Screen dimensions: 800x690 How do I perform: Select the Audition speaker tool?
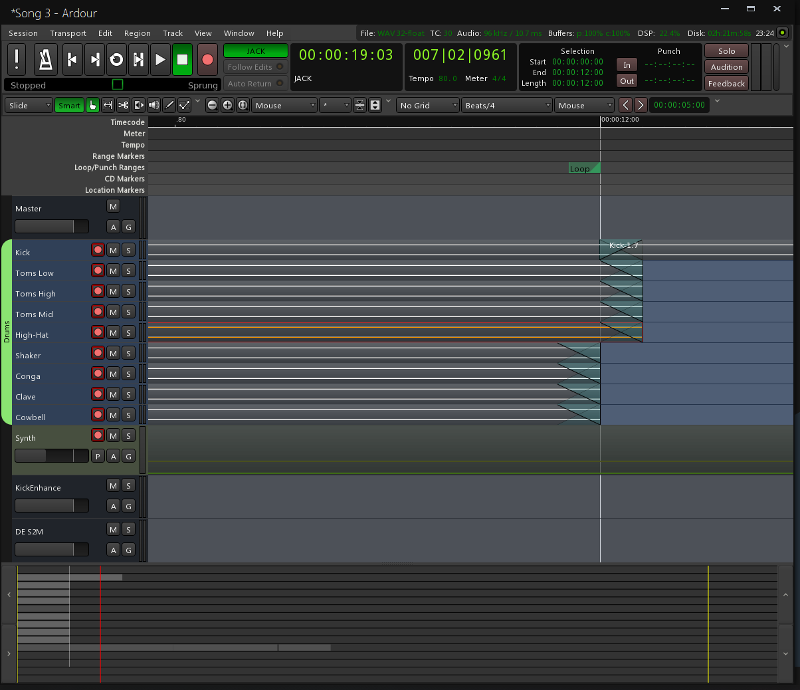(x=154, y=105)
